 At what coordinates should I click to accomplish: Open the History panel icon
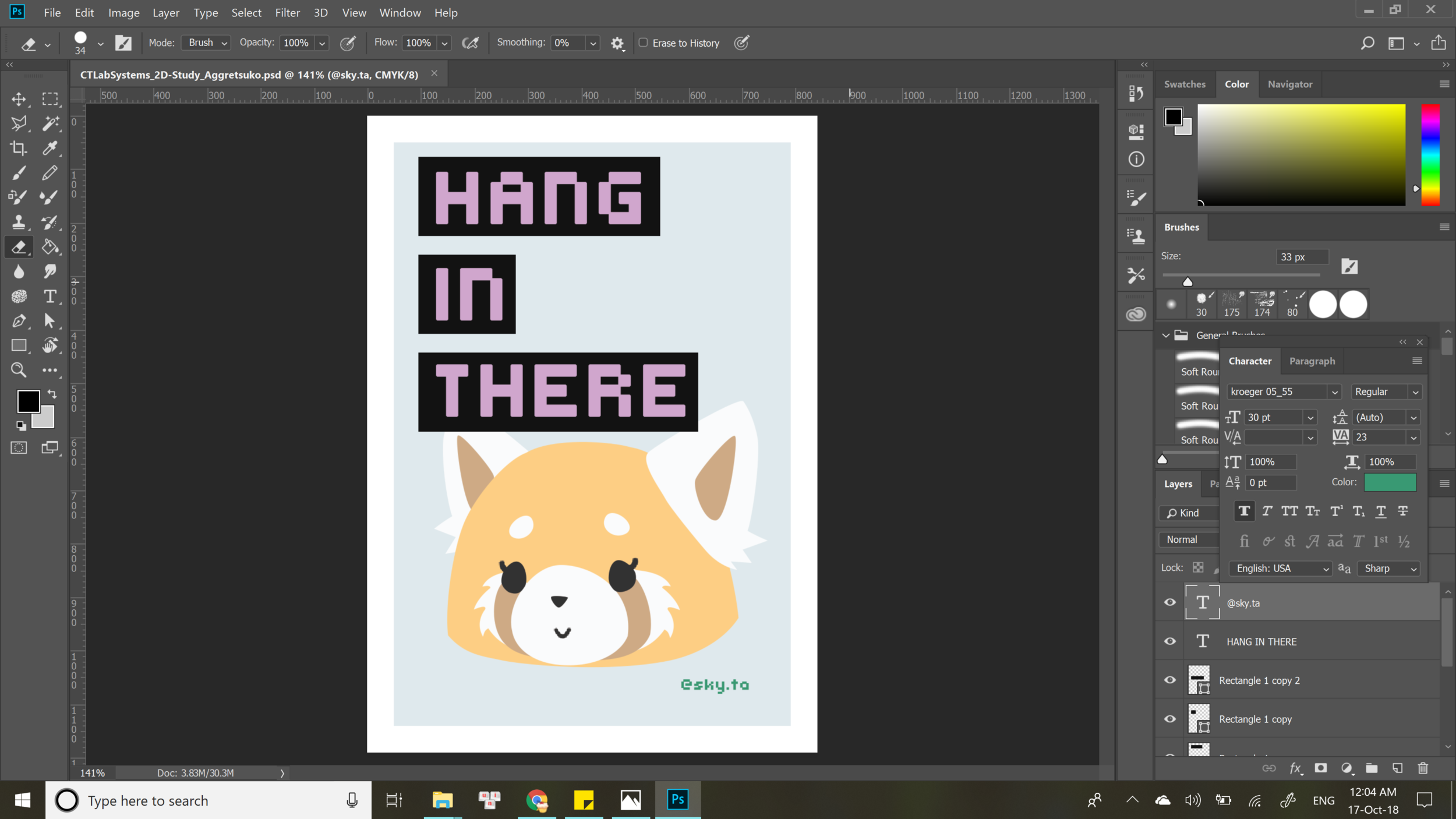click(1136, 93)
